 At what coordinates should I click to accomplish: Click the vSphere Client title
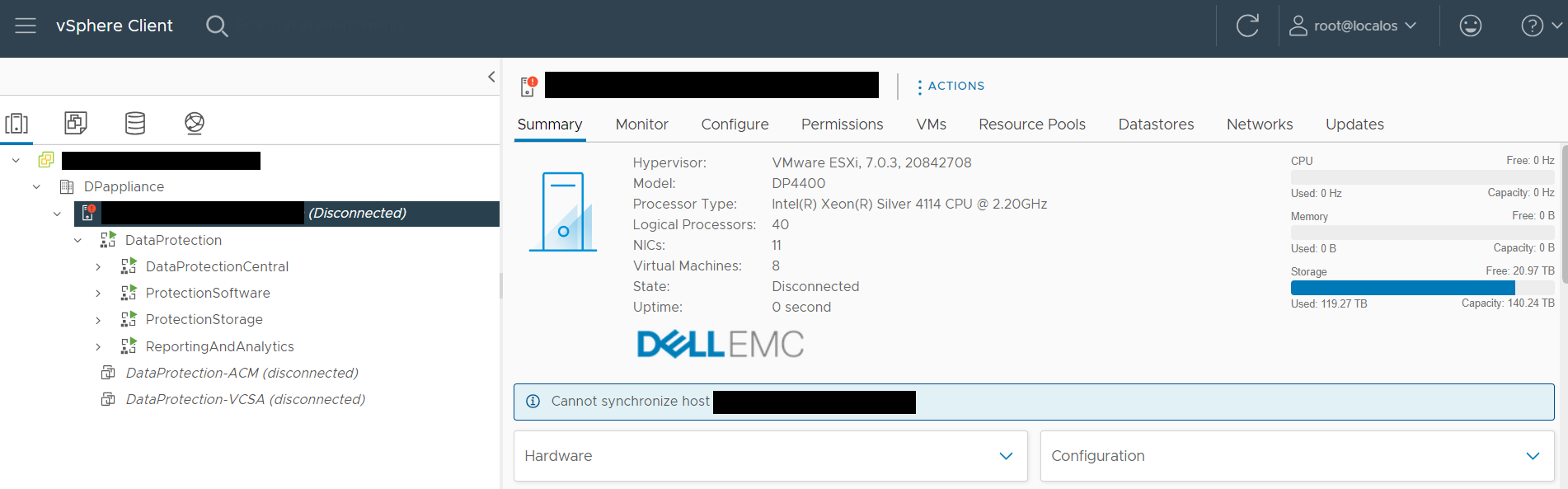[115, 26]
